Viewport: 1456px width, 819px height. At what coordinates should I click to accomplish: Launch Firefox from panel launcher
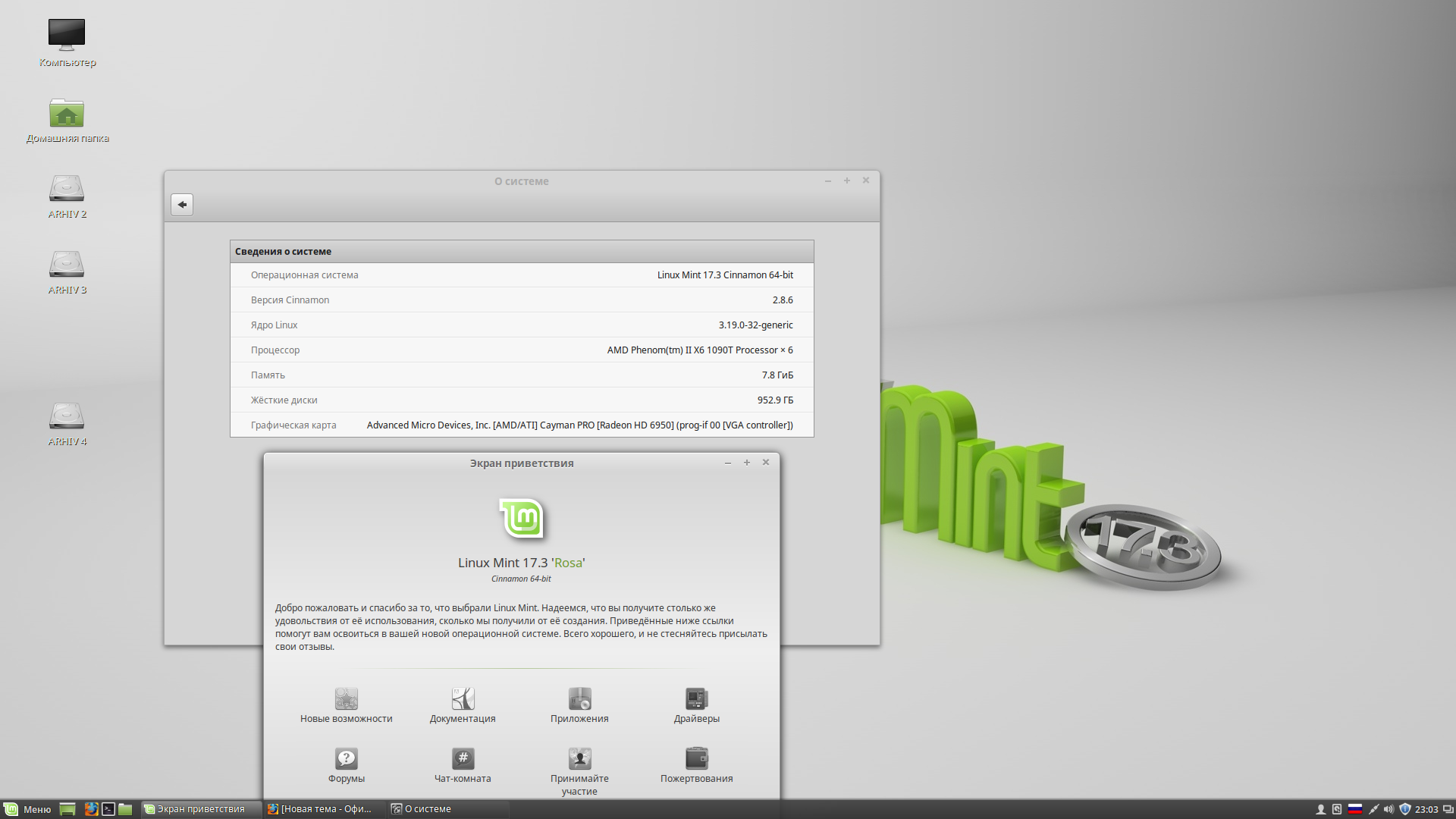point(91,809)
